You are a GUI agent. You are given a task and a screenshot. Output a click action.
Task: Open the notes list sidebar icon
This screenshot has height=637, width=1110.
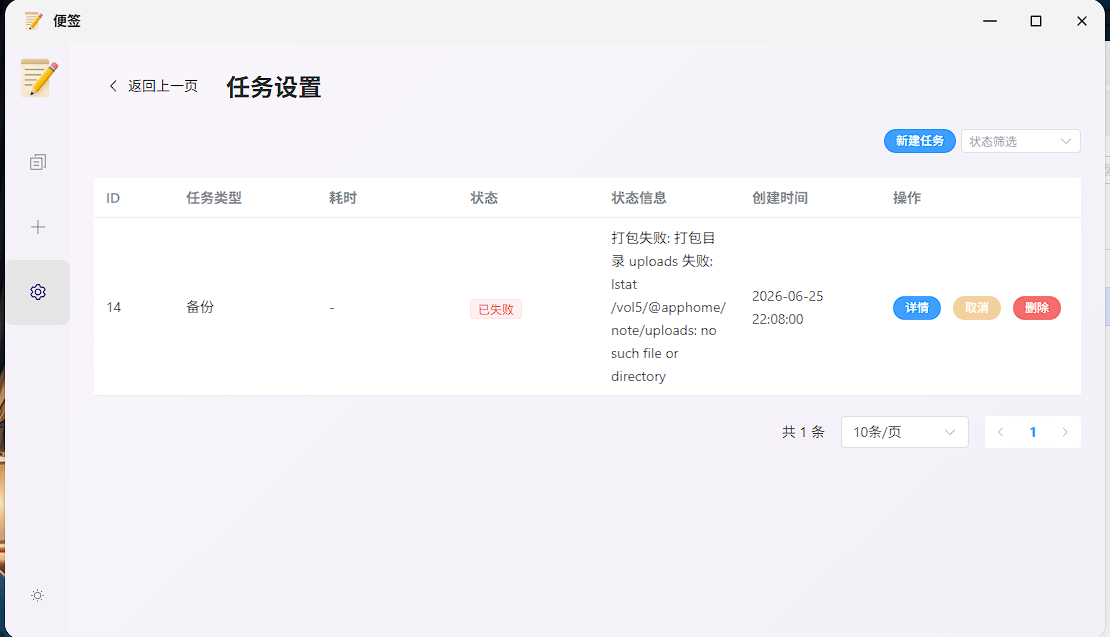pos(38,162)
